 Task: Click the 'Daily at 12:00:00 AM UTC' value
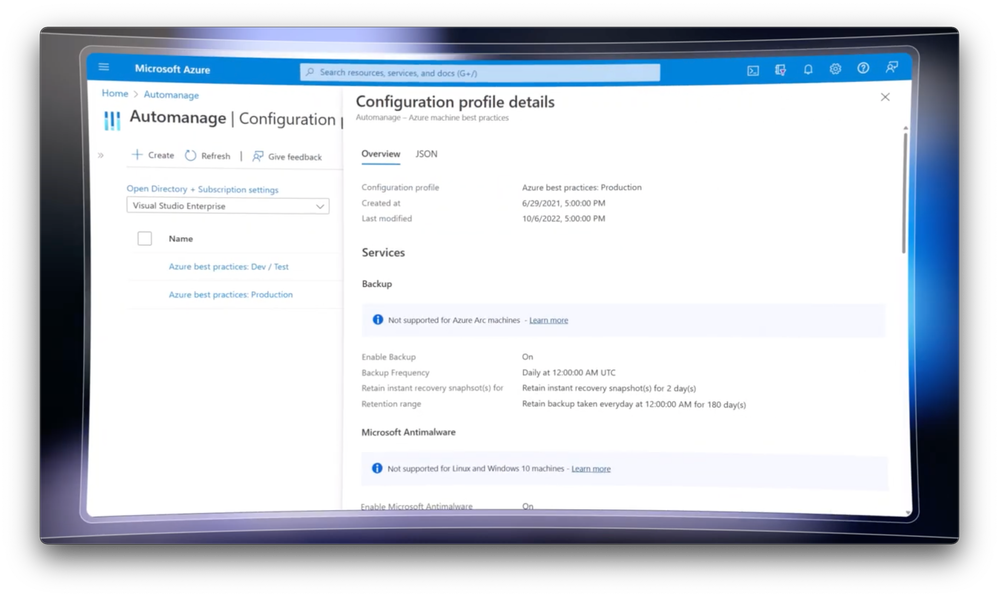coord(569,373)
